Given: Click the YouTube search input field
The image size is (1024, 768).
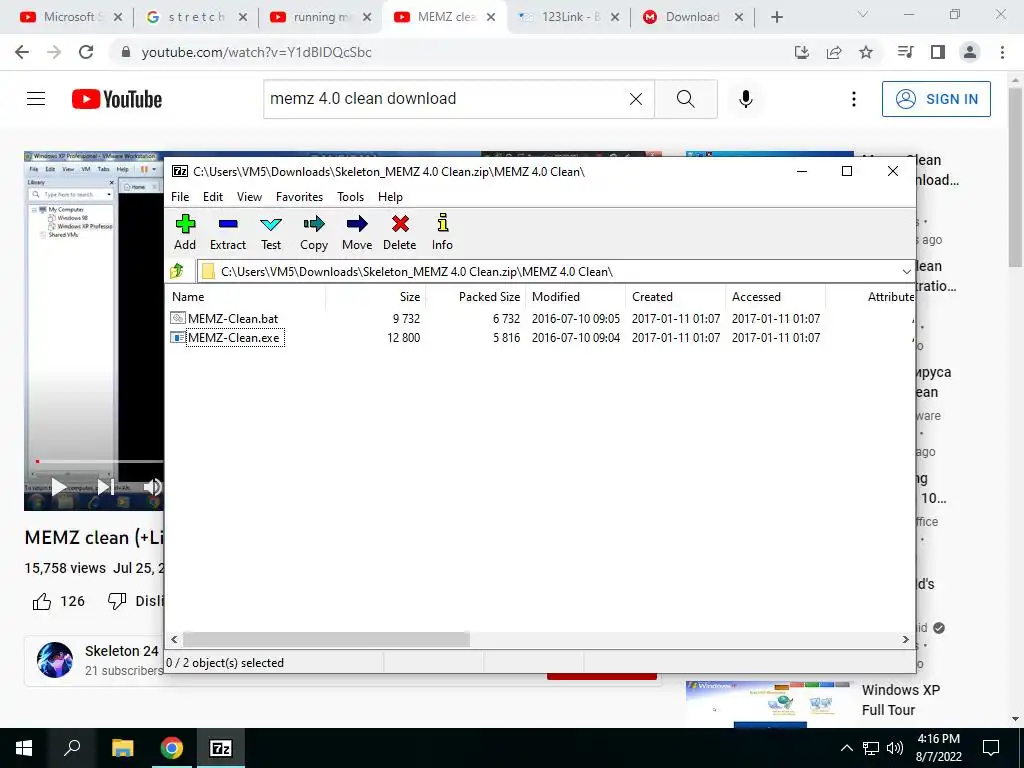Looking at the screenshot, I should [x=444, y=99].
